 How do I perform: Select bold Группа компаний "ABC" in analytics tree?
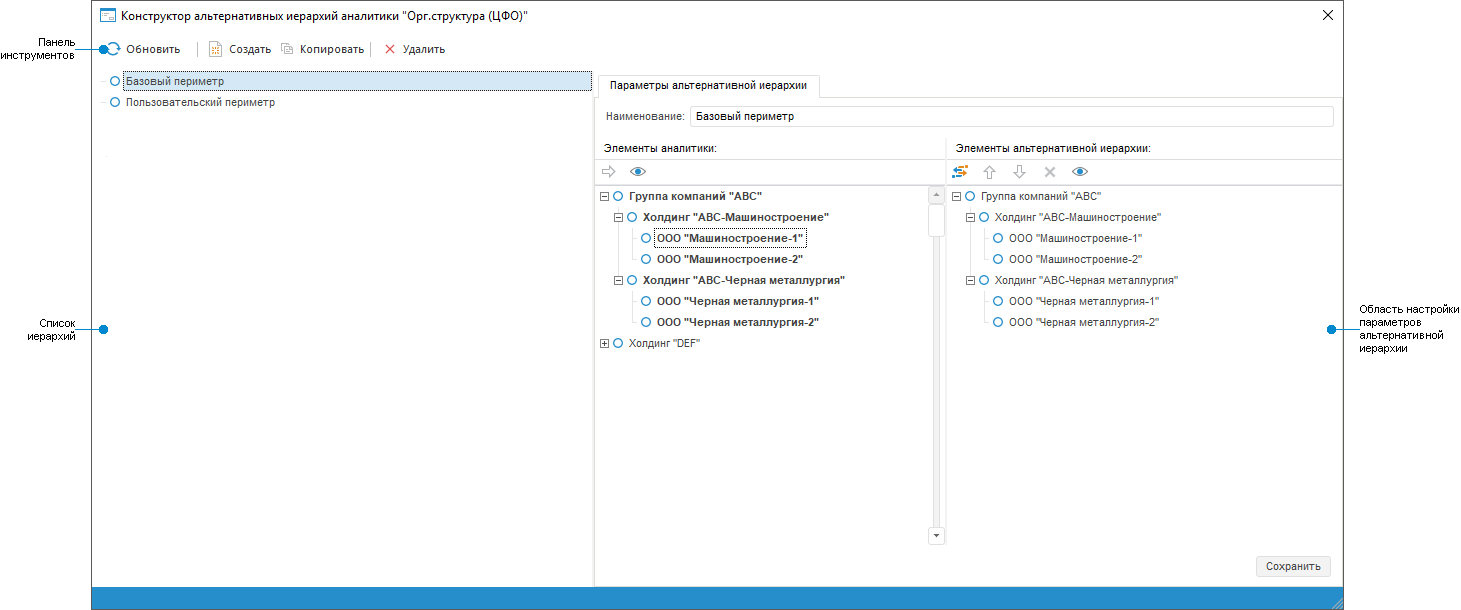695,196
